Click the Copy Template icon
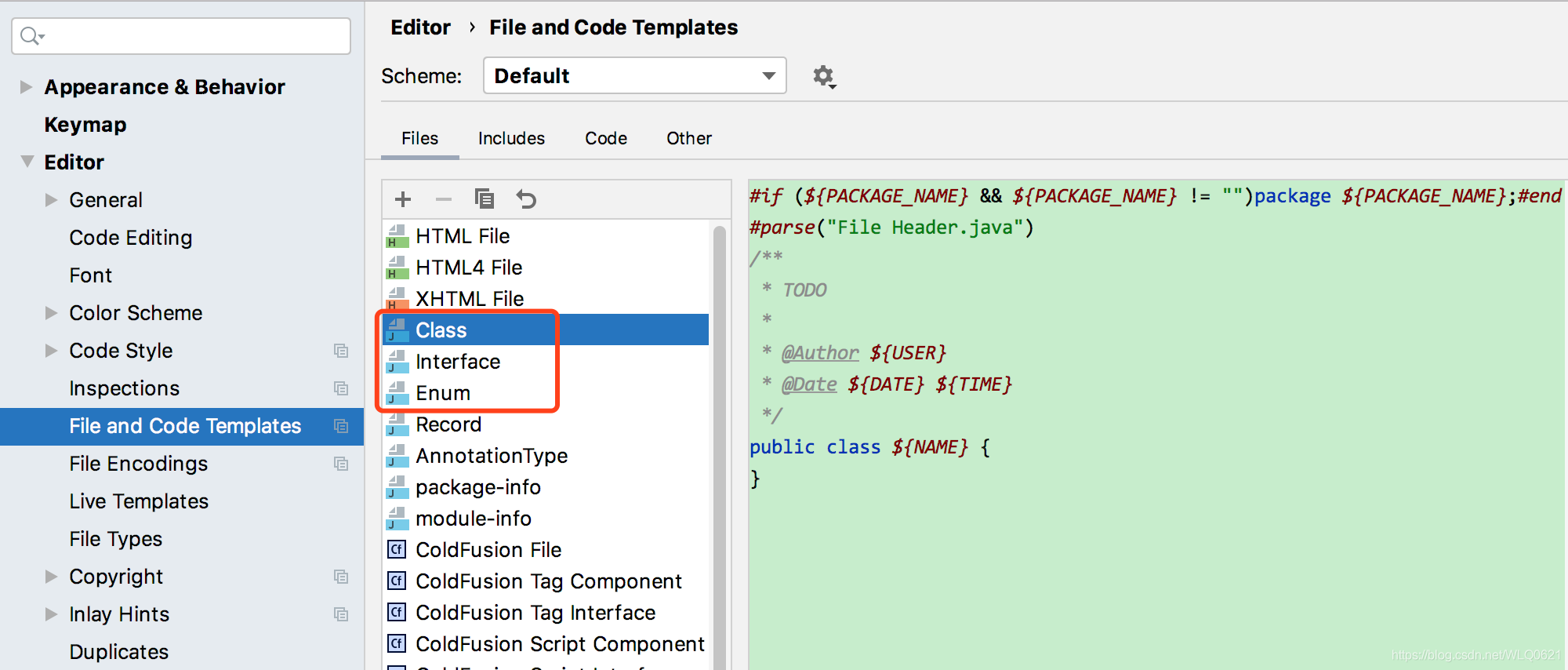The width and height of the screenshot is (1568, 670). (x=485, y=199)
